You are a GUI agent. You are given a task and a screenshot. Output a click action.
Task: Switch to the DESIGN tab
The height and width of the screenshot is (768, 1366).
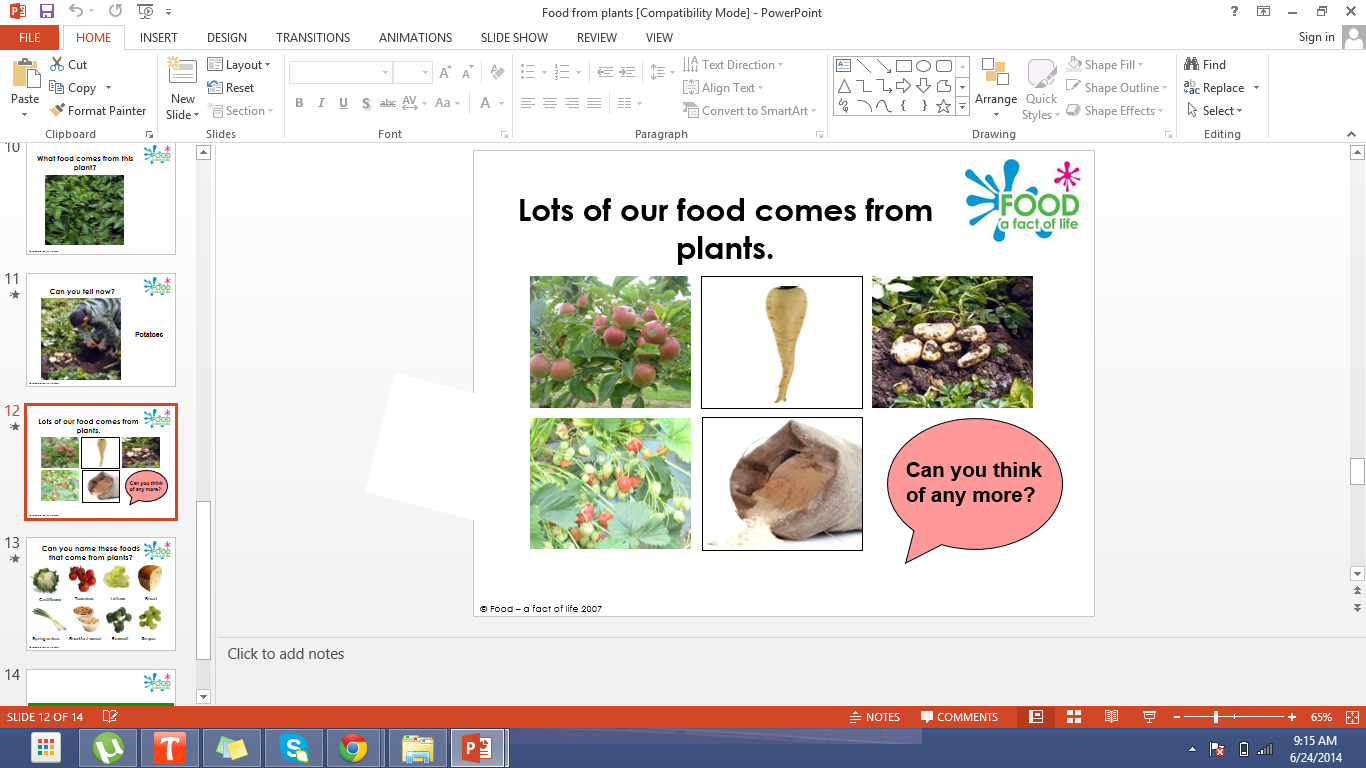(227, 37)
